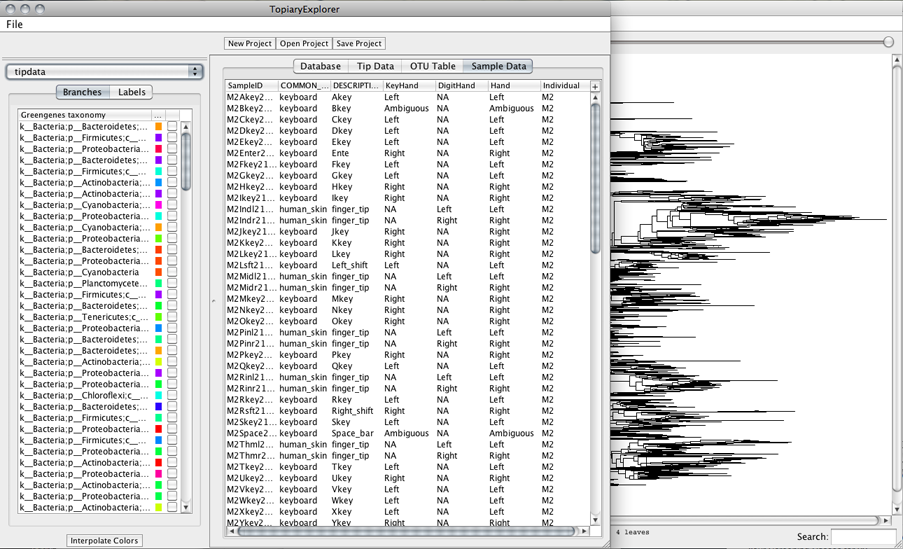
Task: Click the Space_bar description cell
Action: click(352, 433)
